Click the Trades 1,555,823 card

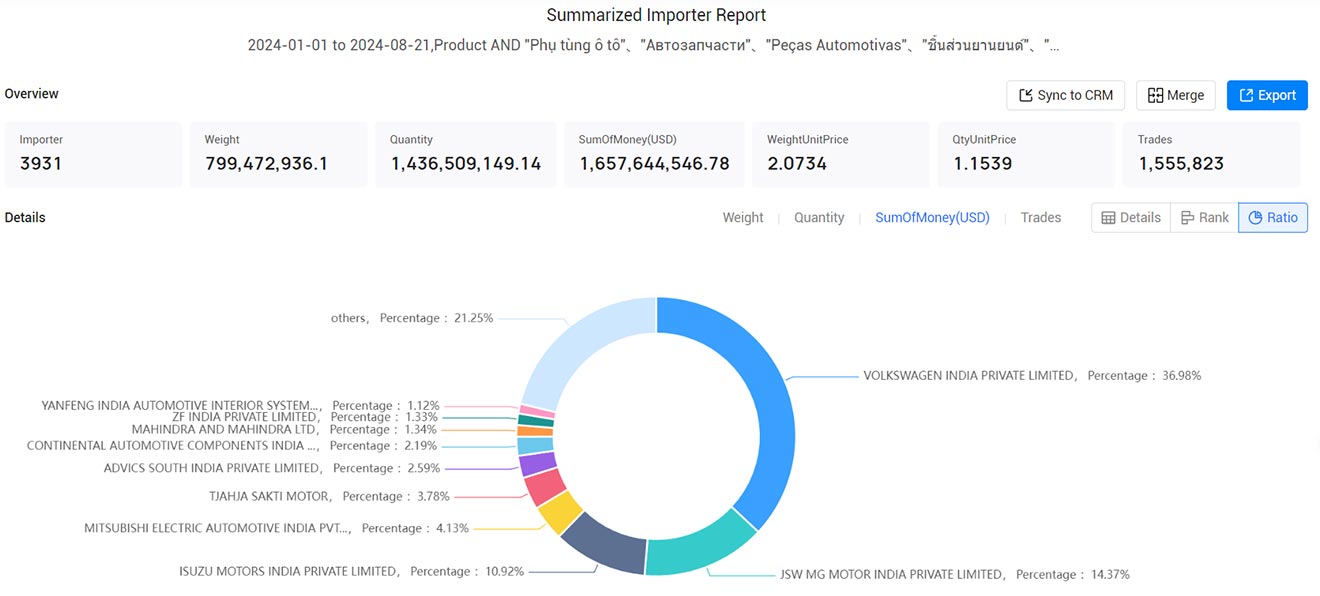(x=1211, y=155)
